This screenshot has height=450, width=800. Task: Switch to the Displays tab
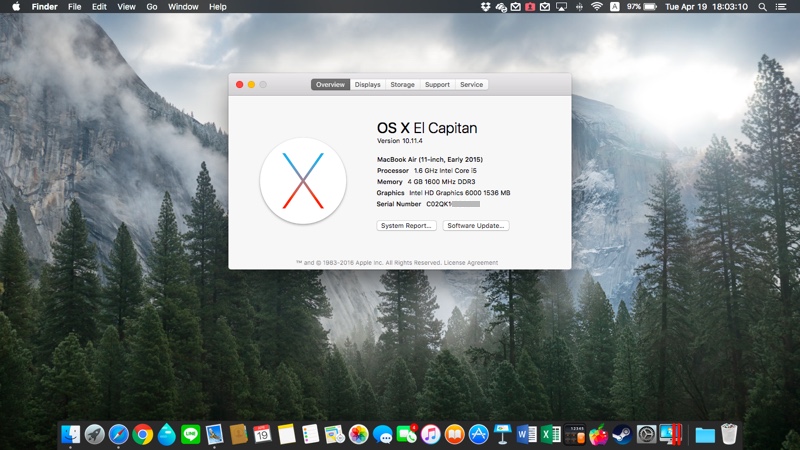click(x=367, y=85)
